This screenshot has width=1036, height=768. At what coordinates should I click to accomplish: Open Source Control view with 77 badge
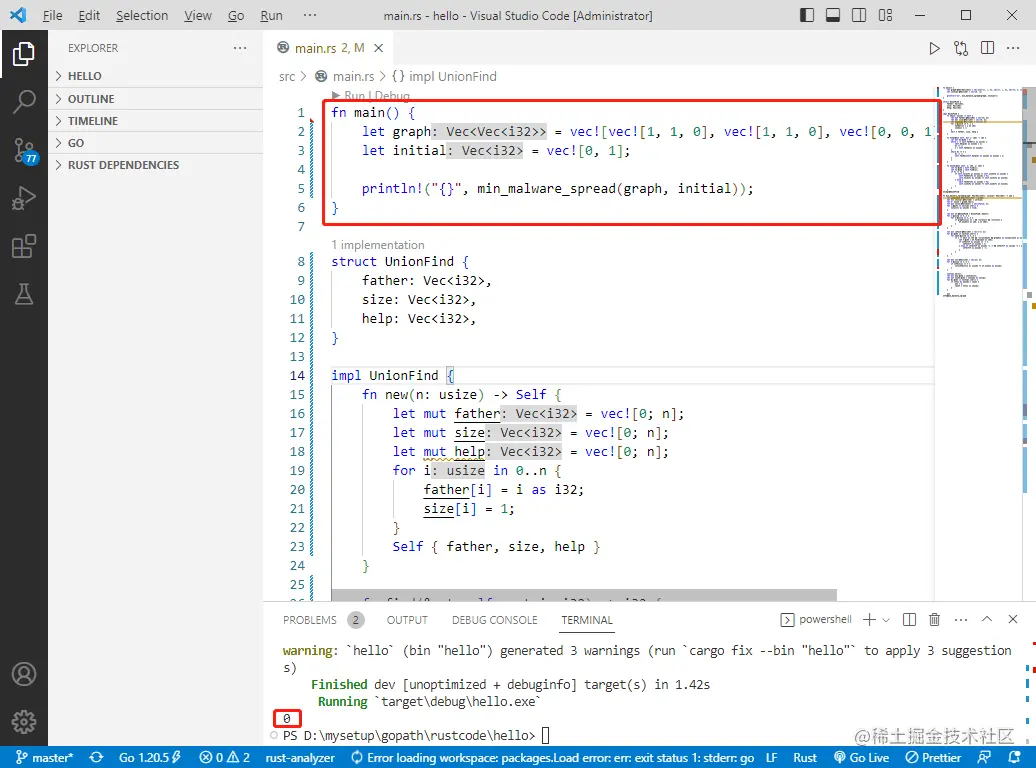[24, 151]
